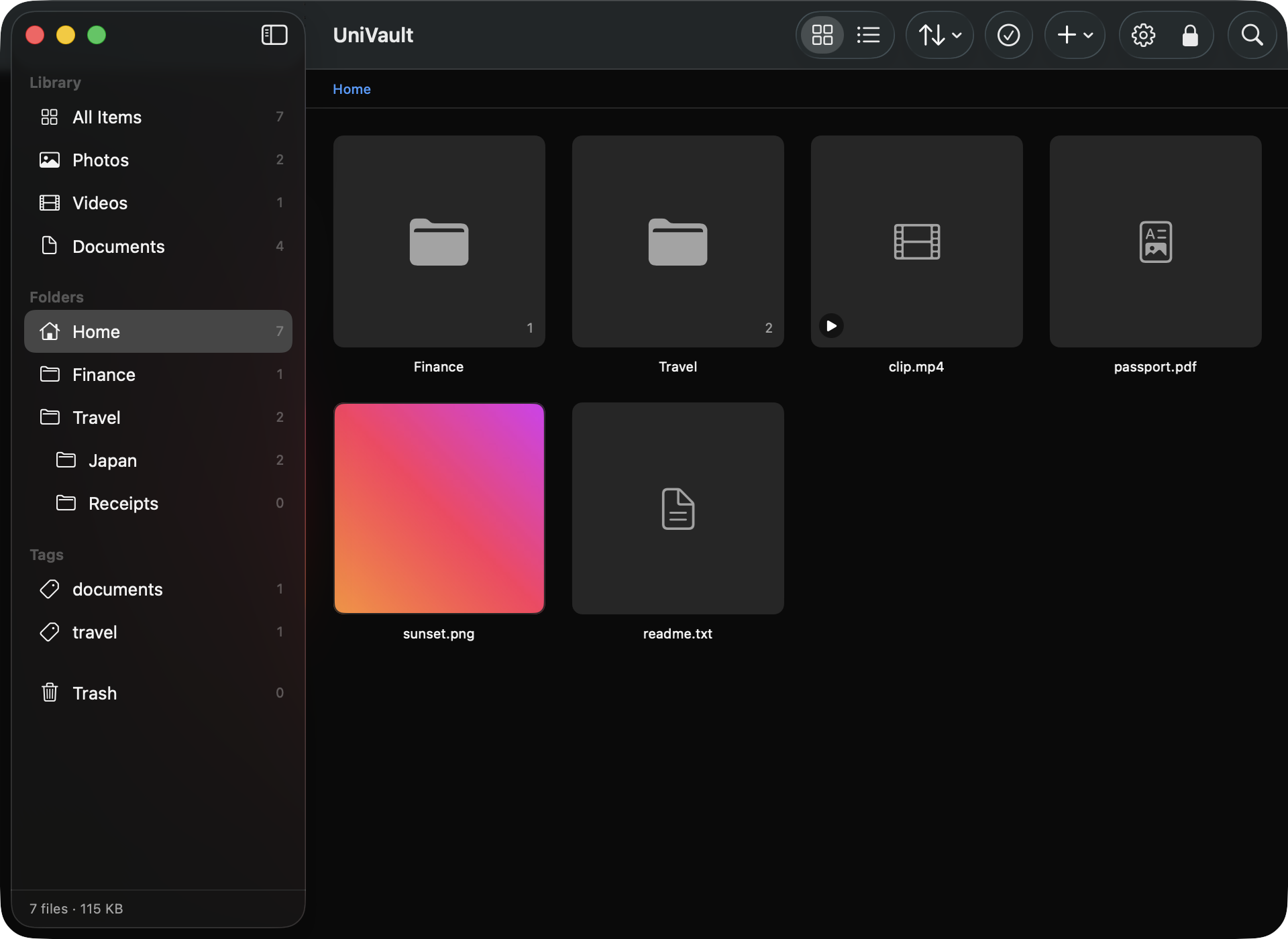Viewport: 1288px width, 939px height.
Task: Click the sunset.png file name
Action: coord(439,634)
